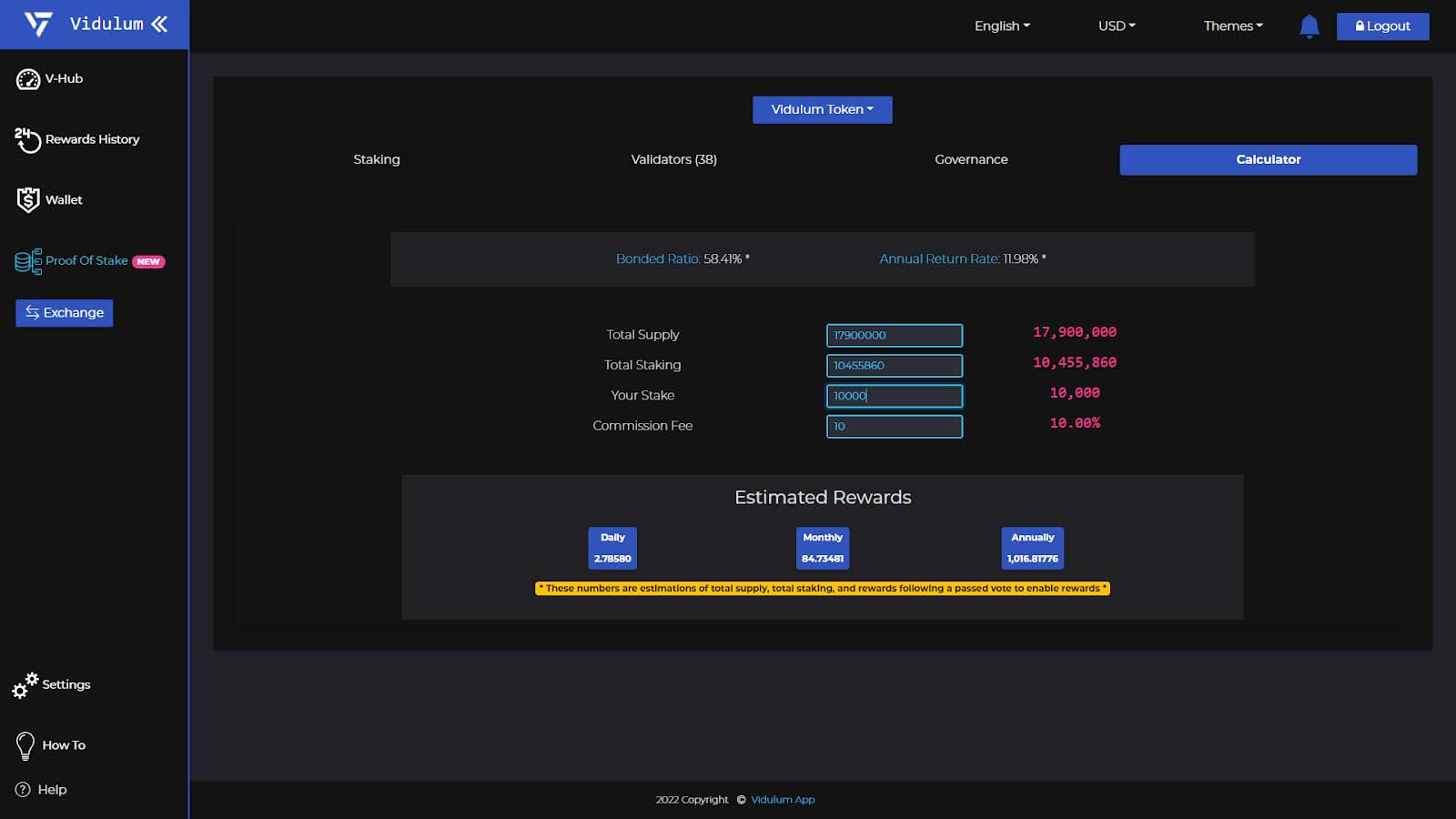Click Estimated Rewards heading
The image size is (1456, 819).
pyautogui.click(x=823, y=498)
